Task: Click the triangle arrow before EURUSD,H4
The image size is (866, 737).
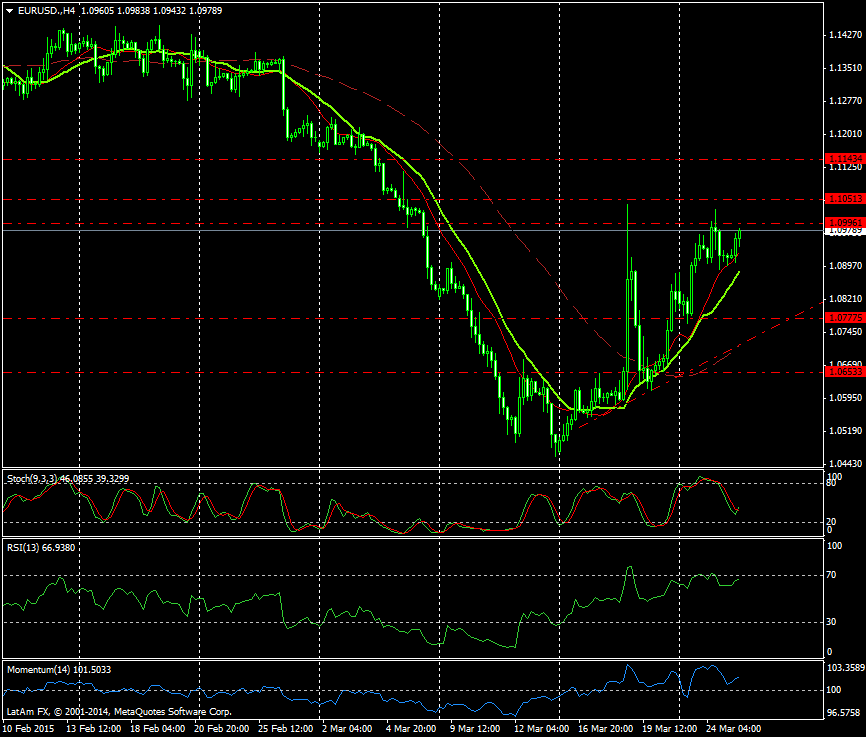Action: 9,9
